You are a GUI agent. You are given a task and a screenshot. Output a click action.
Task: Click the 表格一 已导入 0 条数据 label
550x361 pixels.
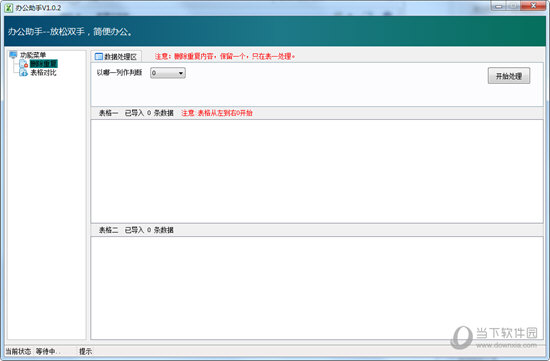click(136, 113)
